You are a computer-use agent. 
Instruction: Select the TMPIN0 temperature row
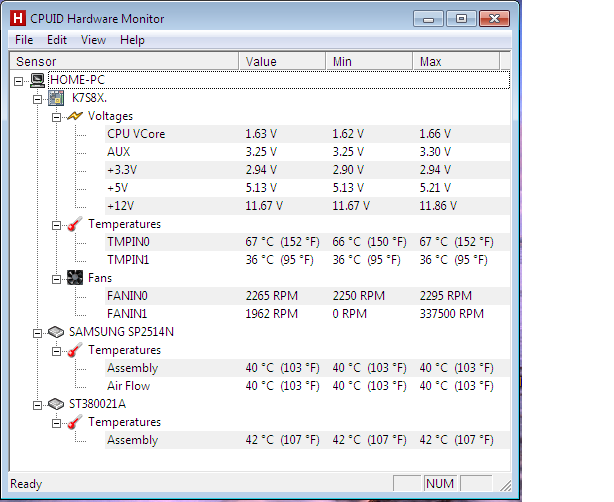point(307,242)
